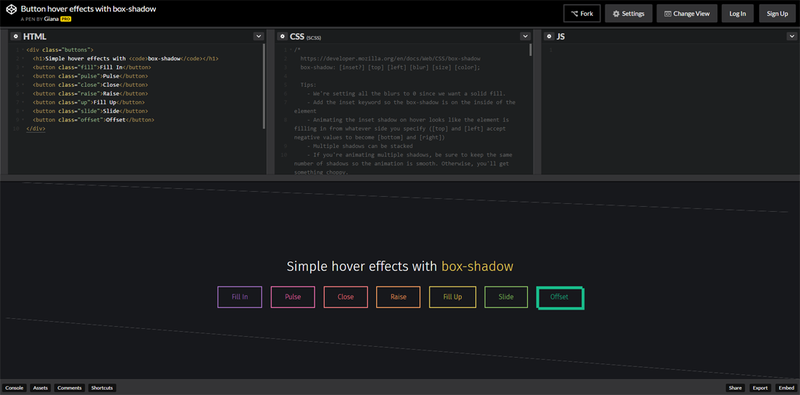Expand the CSS panel dropdown arrow
Screen dimensions: 800x395
click(x=526, y=36)
